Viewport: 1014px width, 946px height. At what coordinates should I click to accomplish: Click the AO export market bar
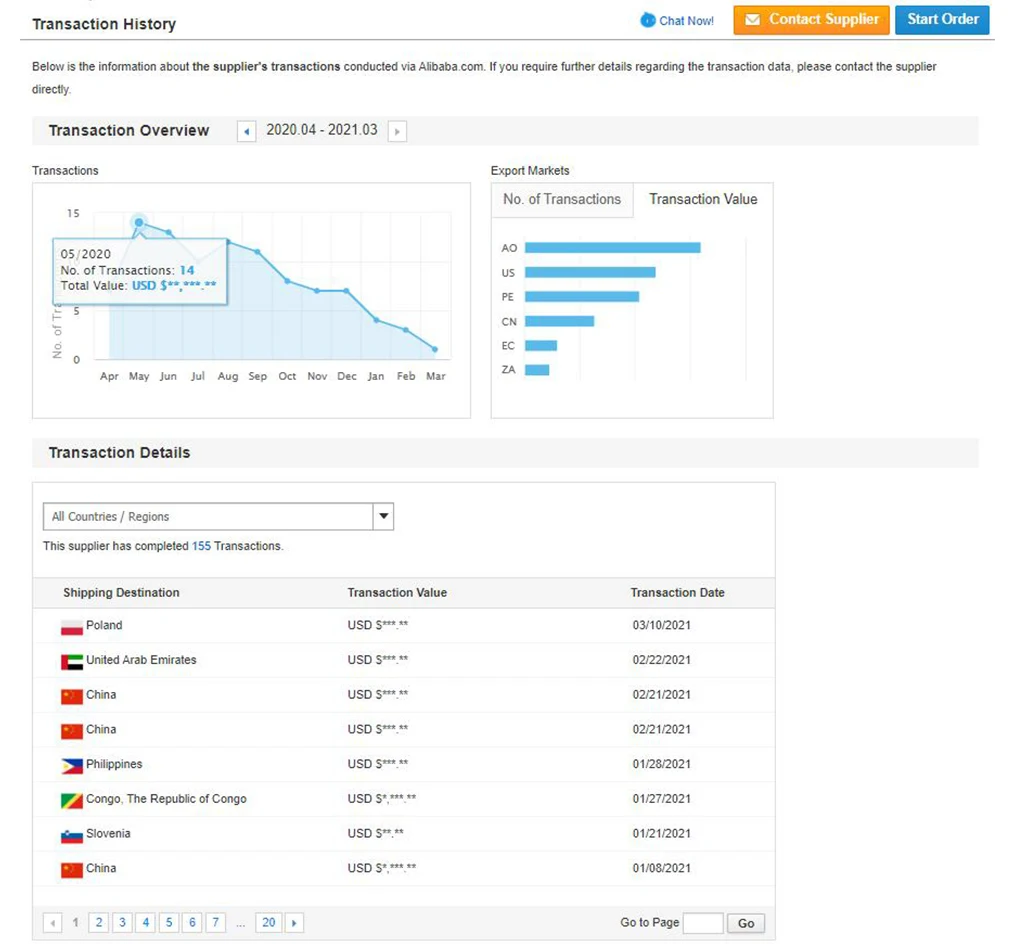(612, 248)
